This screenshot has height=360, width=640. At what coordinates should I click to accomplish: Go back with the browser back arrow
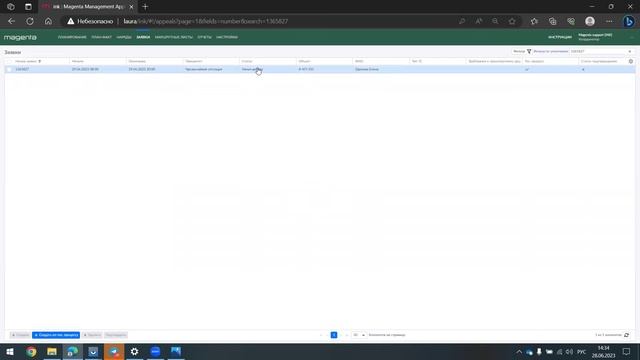(x=11, y=21)
